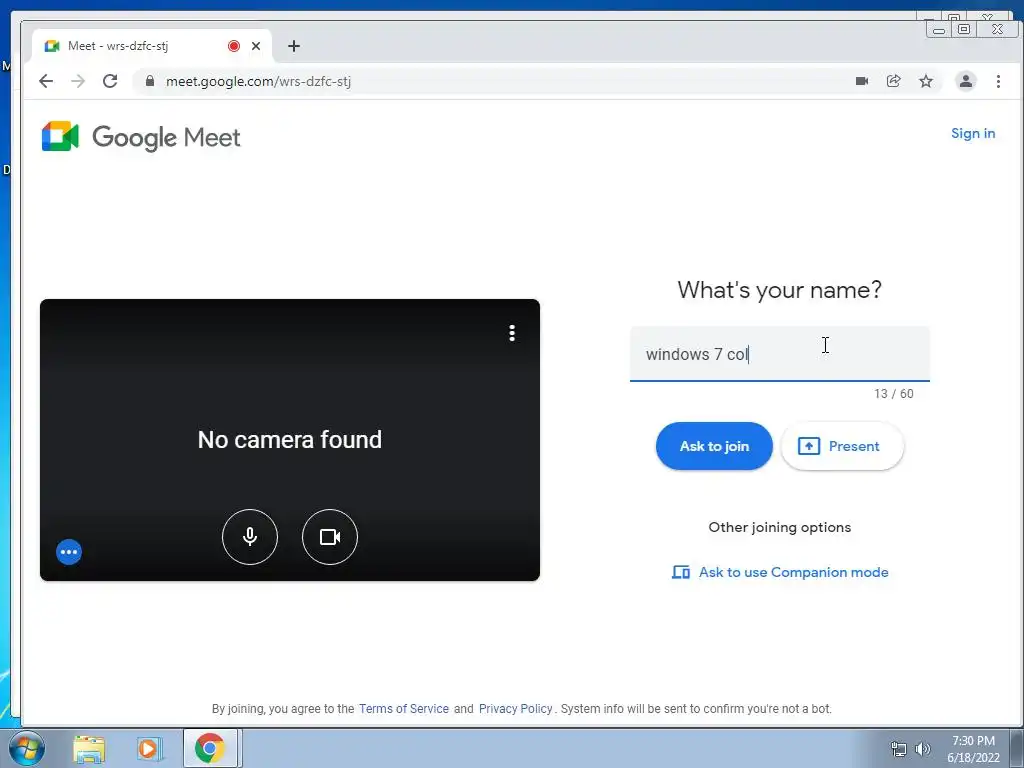Open Ask to use Companion mode link
1024x768 pixels.
780,572
